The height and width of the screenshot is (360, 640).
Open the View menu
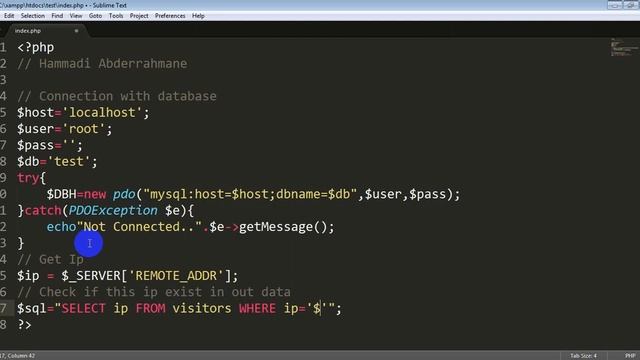tap(76, 16)
